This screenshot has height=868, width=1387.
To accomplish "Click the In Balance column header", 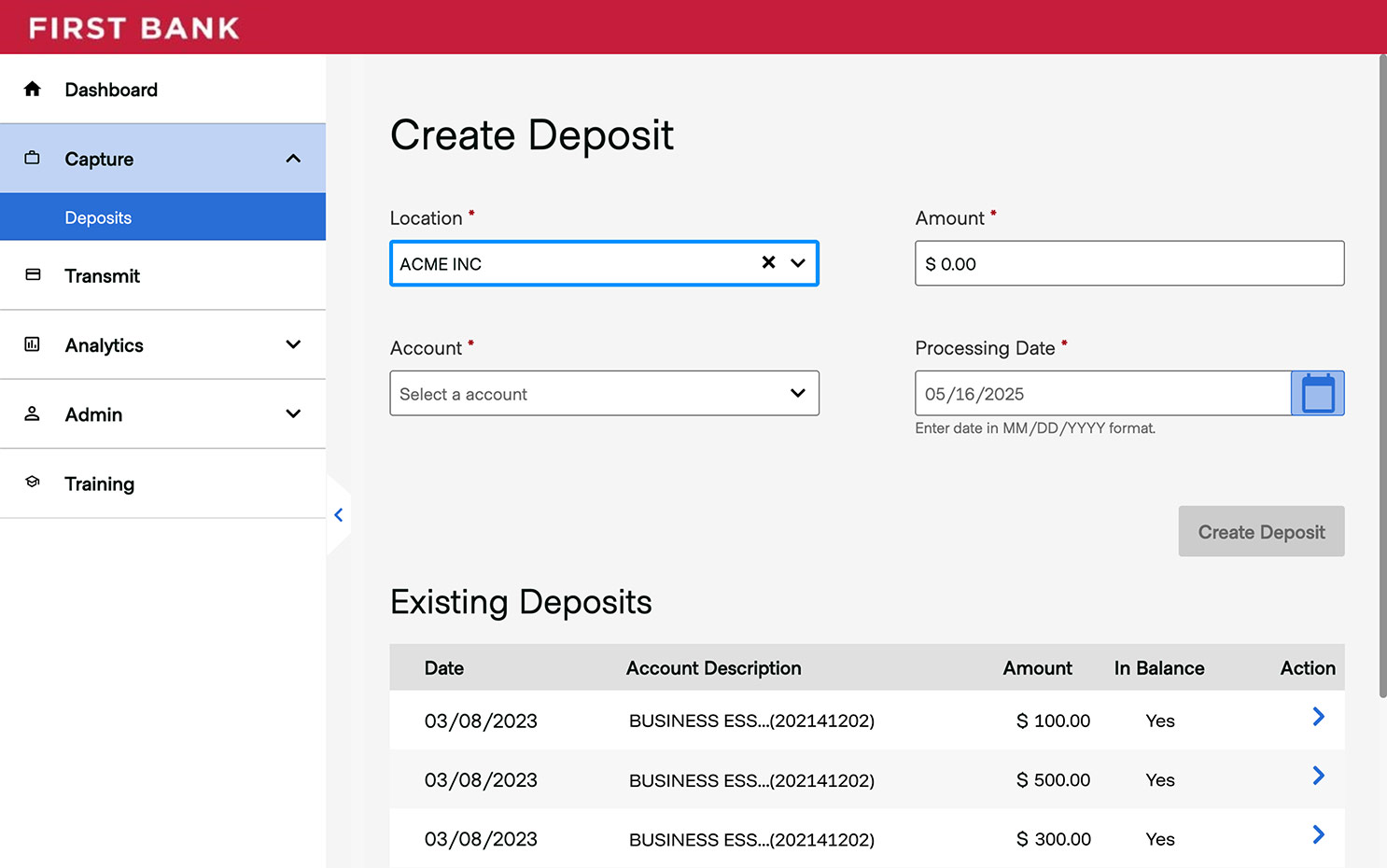I will coord(1159,668).
